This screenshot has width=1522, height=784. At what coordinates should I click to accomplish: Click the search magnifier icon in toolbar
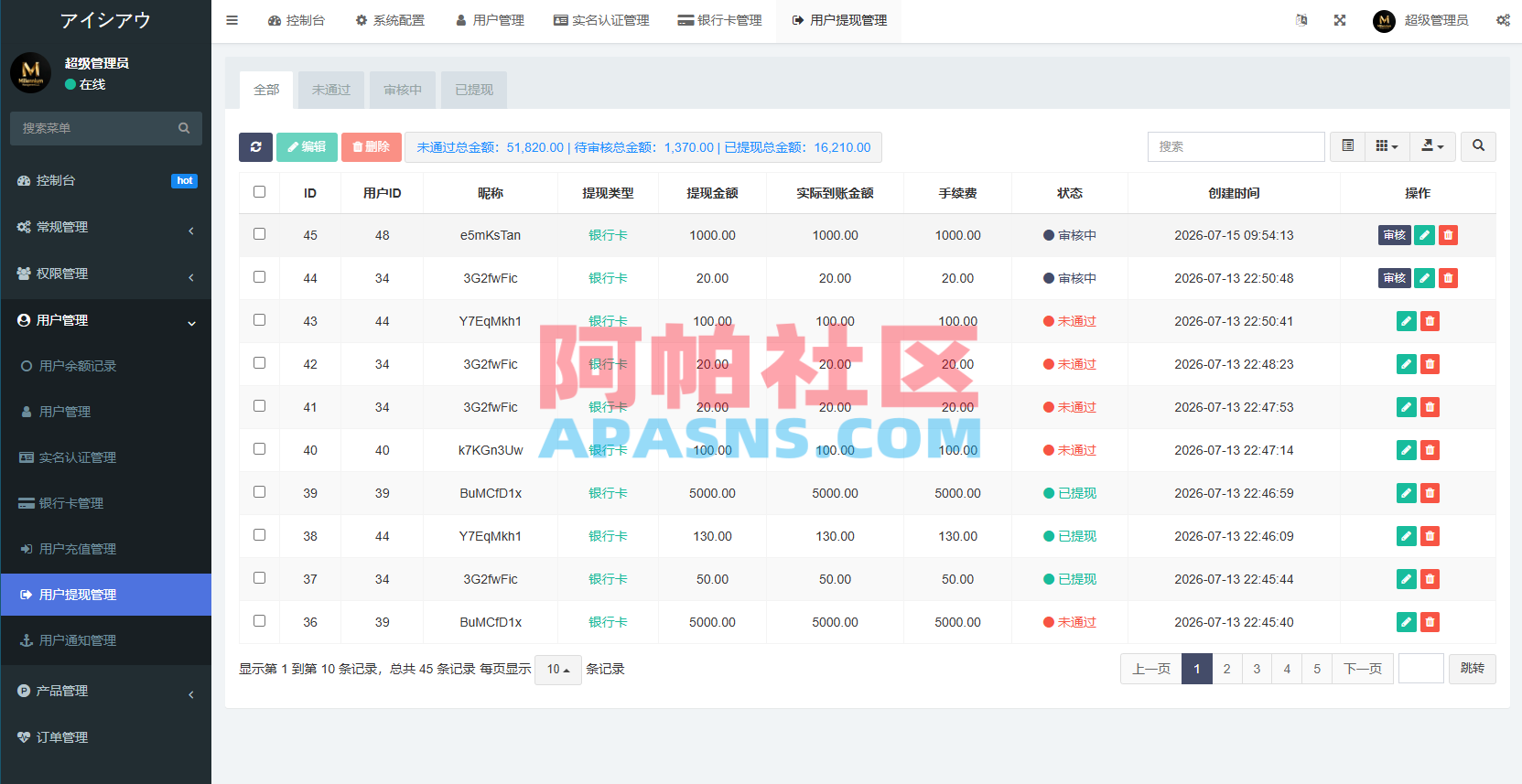tap(1478, 146)
